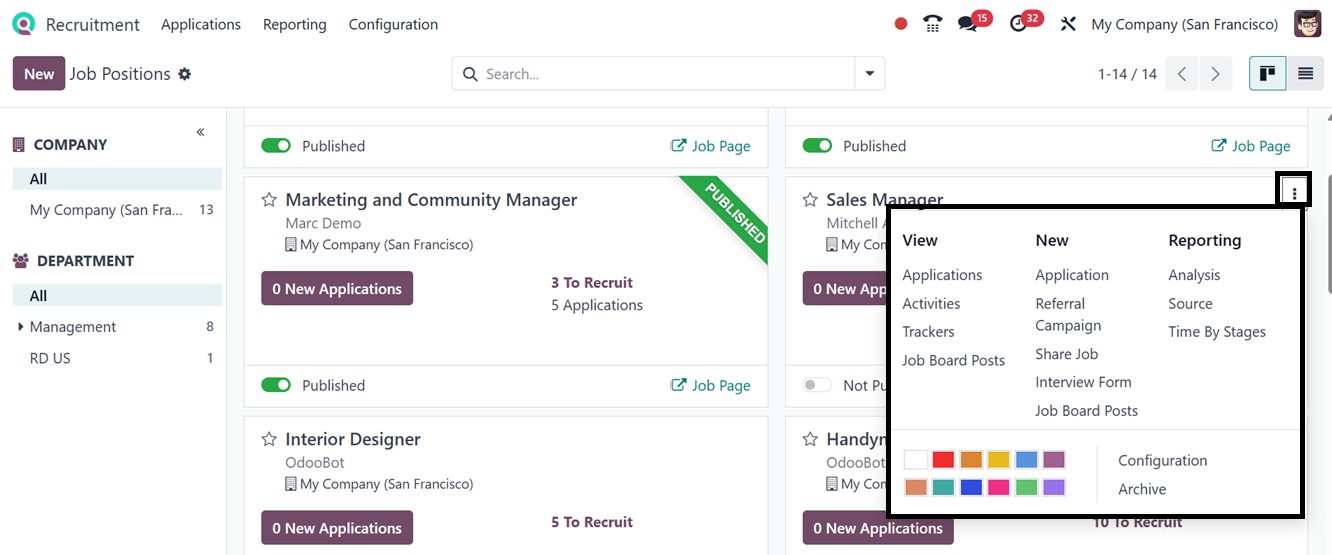This screenshot has width=1332, height=555.
Task: Go to the next records page
Action: (x=1216, y=74)
